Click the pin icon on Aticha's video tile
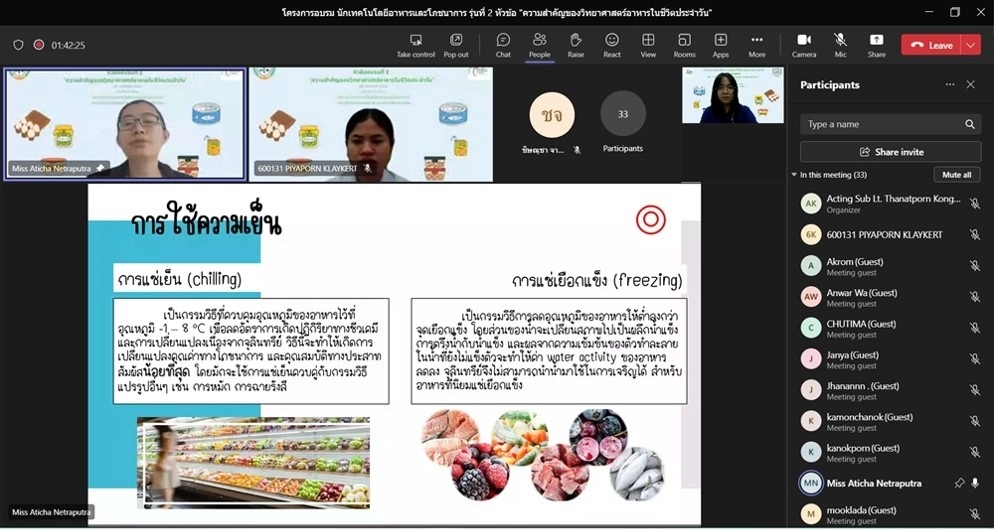 pyautogui.click(x=100, y=169)
